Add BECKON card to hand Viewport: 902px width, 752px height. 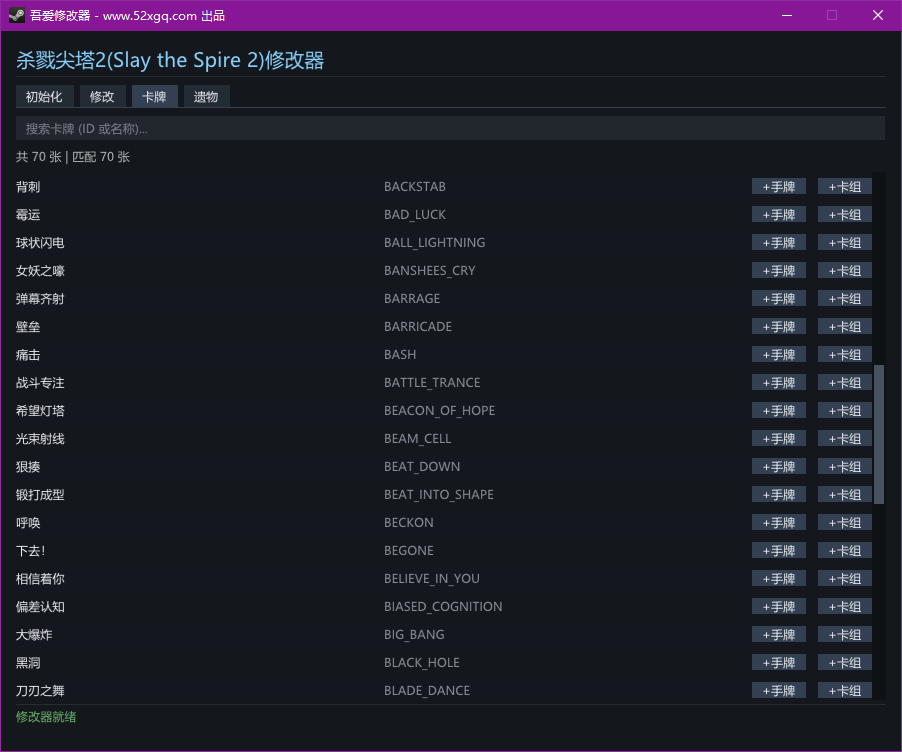[778, 523]
